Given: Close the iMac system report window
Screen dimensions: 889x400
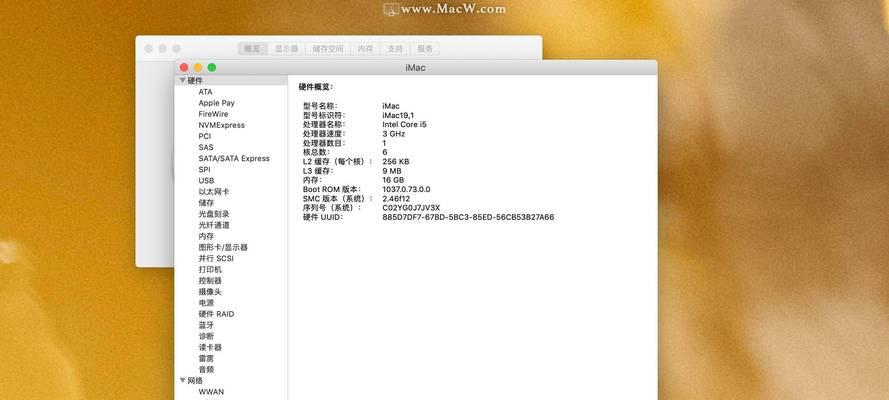Looking at the screenshot, I should coord(184,67).
